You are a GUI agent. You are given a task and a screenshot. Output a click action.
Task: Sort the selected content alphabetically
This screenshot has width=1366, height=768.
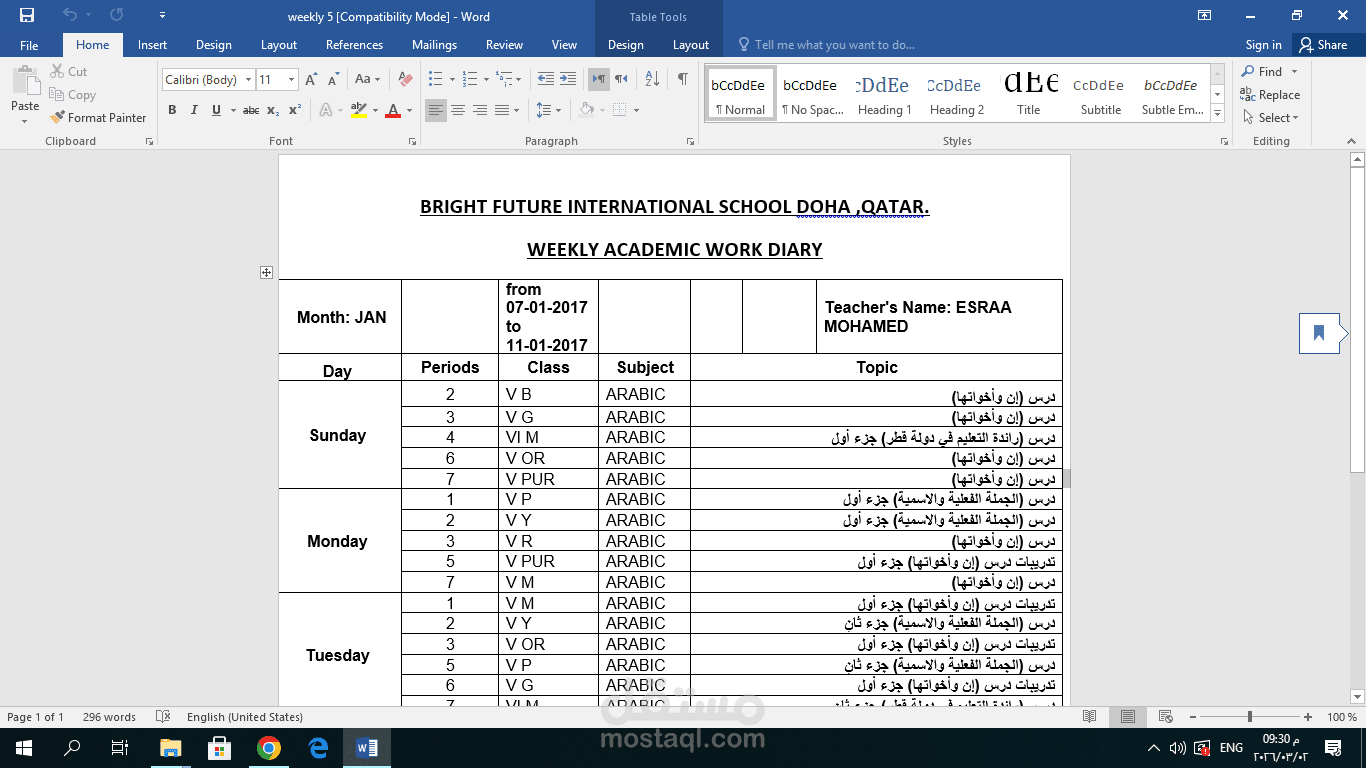pyautogui.click(x=652, y=79)
